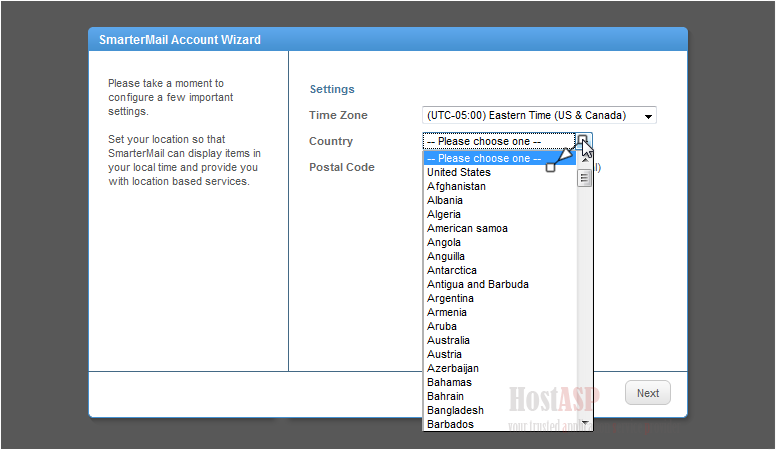
Task: Select Argentina from the list
Action: coord(451,298)
